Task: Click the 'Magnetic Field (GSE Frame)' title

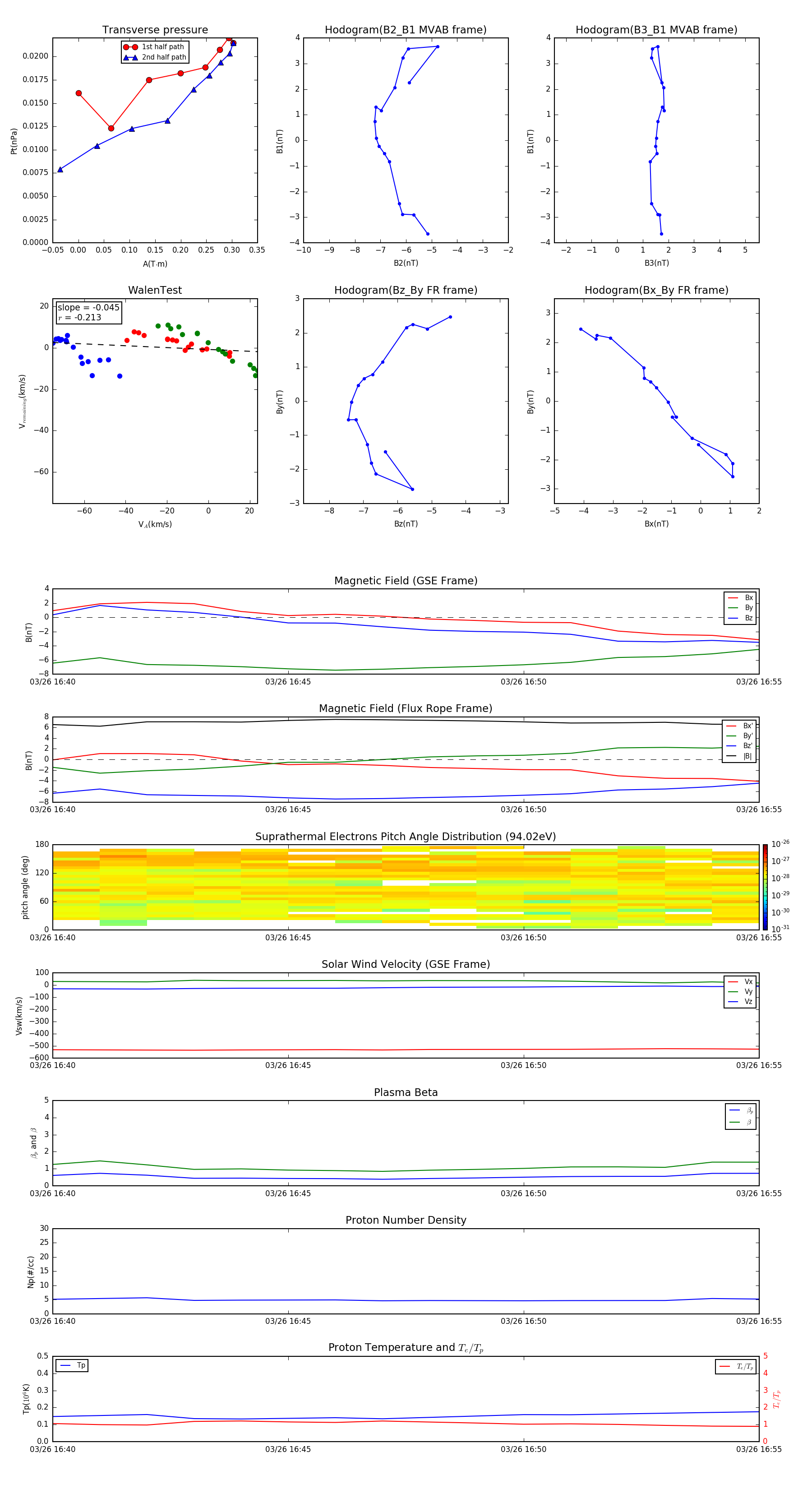Action: (406, 581)
